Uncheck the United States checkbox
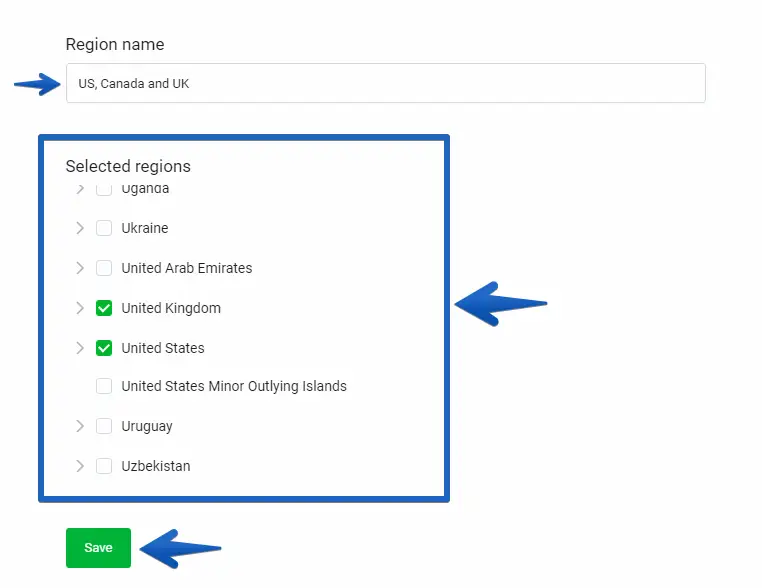The image size is (762, 588). point(104,348)
